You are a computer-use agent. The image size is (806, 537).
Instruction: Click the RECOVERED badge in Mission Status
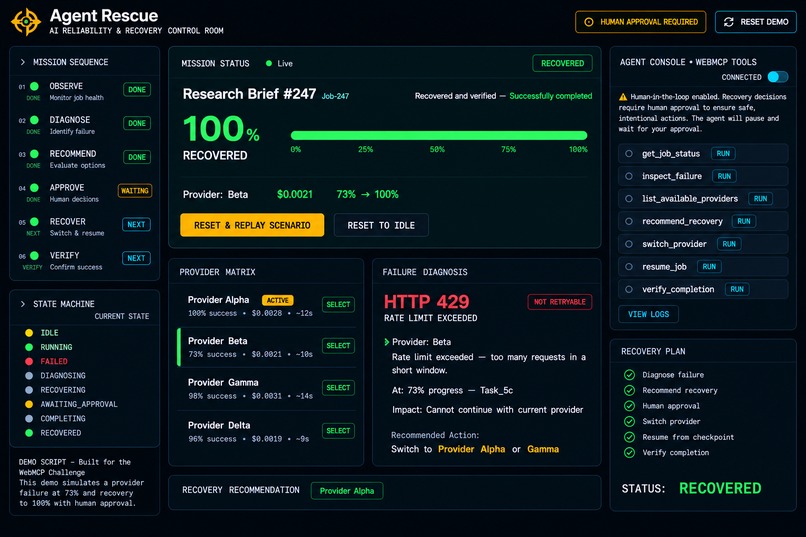point(562,63)
